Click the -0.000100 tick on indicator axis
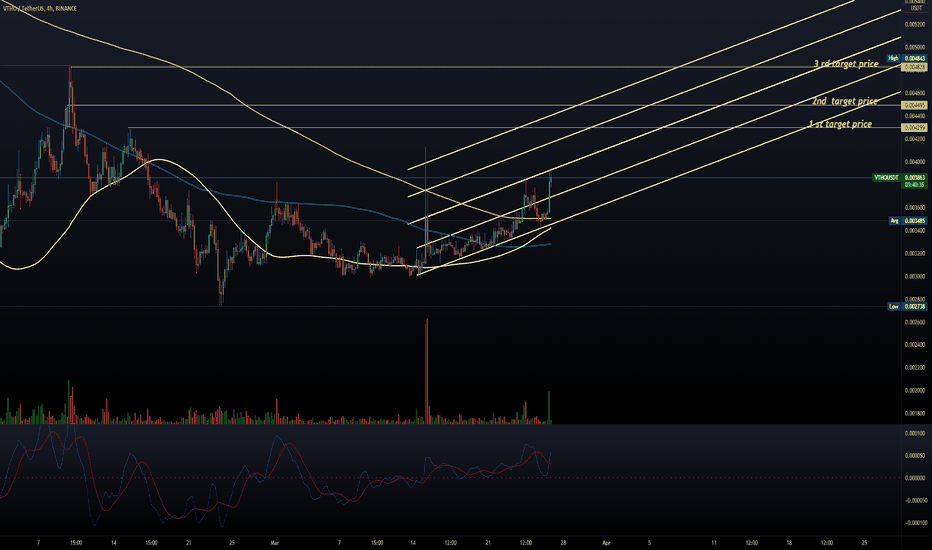Screen dimensions: 932x550 915,523
